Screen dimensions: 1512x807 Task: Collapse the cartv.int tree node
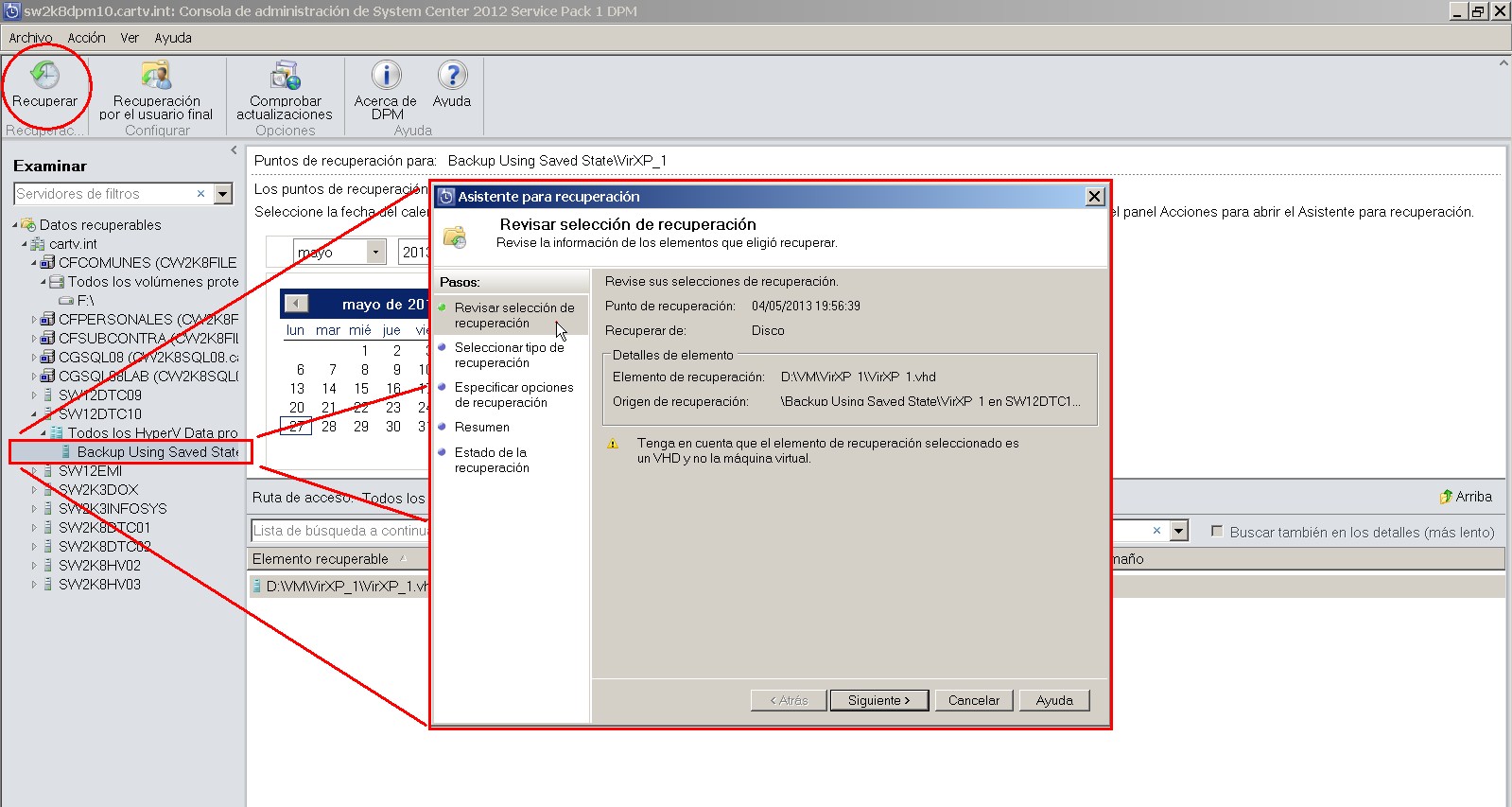[x=25, y=244]
